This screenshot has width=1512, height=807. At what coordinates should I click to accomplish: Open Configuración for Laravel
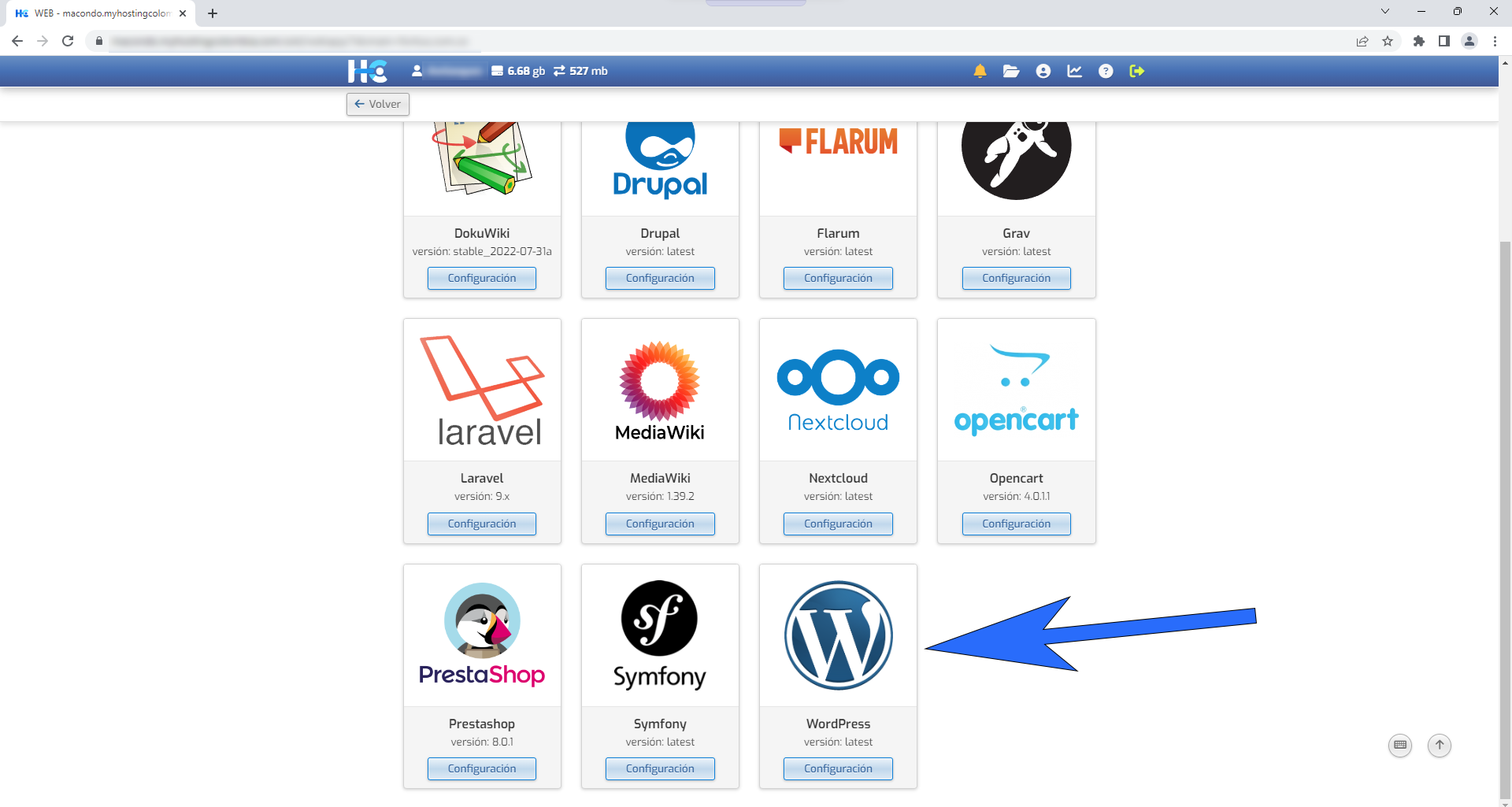tap(482, 524)
